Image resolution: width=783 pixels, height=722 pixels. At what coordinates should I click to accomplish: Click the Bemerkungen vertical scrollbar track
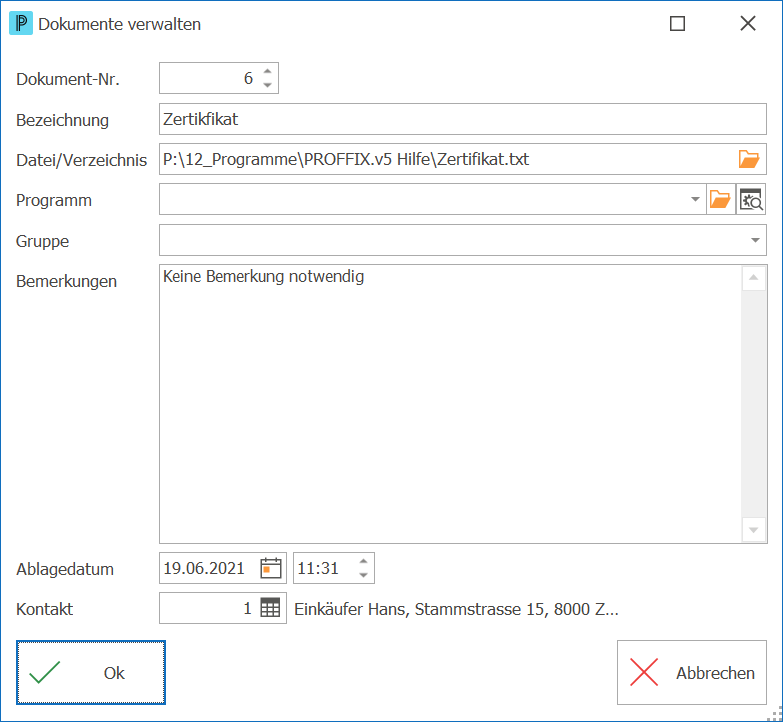[x=754, y=404]
